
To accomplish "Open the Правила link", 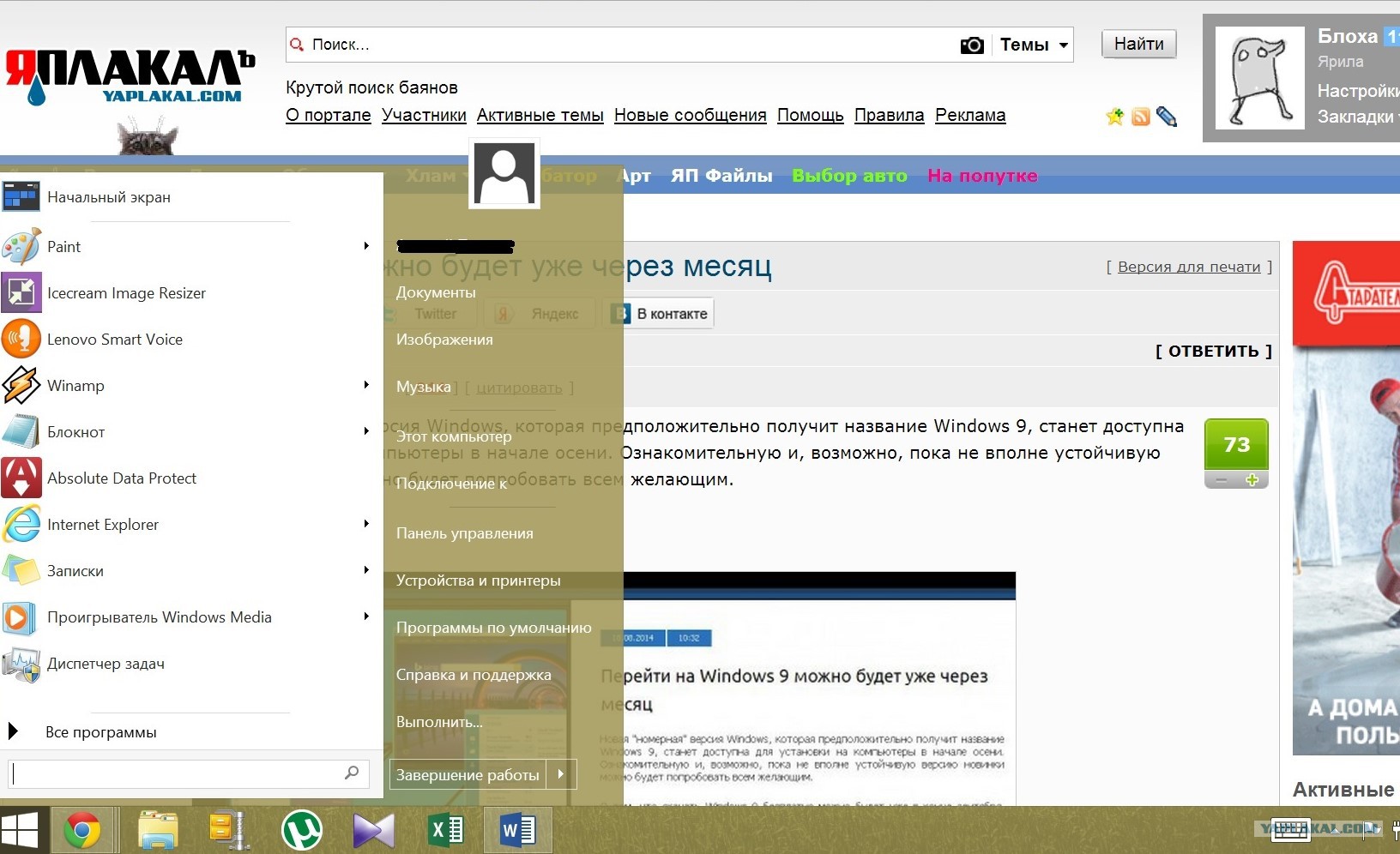I will point(890,115).
